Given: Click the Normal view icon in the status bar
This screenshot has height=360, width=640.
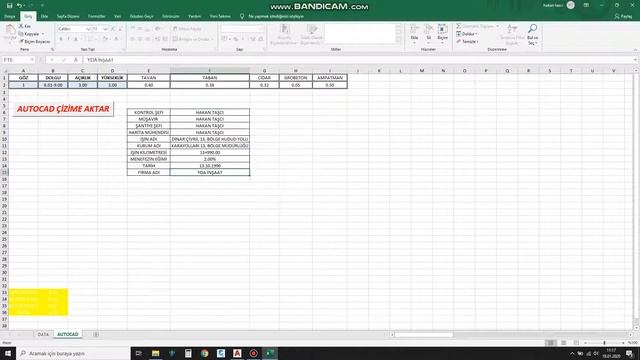Looking at the screenshot, I should click(x=551, y=343).
